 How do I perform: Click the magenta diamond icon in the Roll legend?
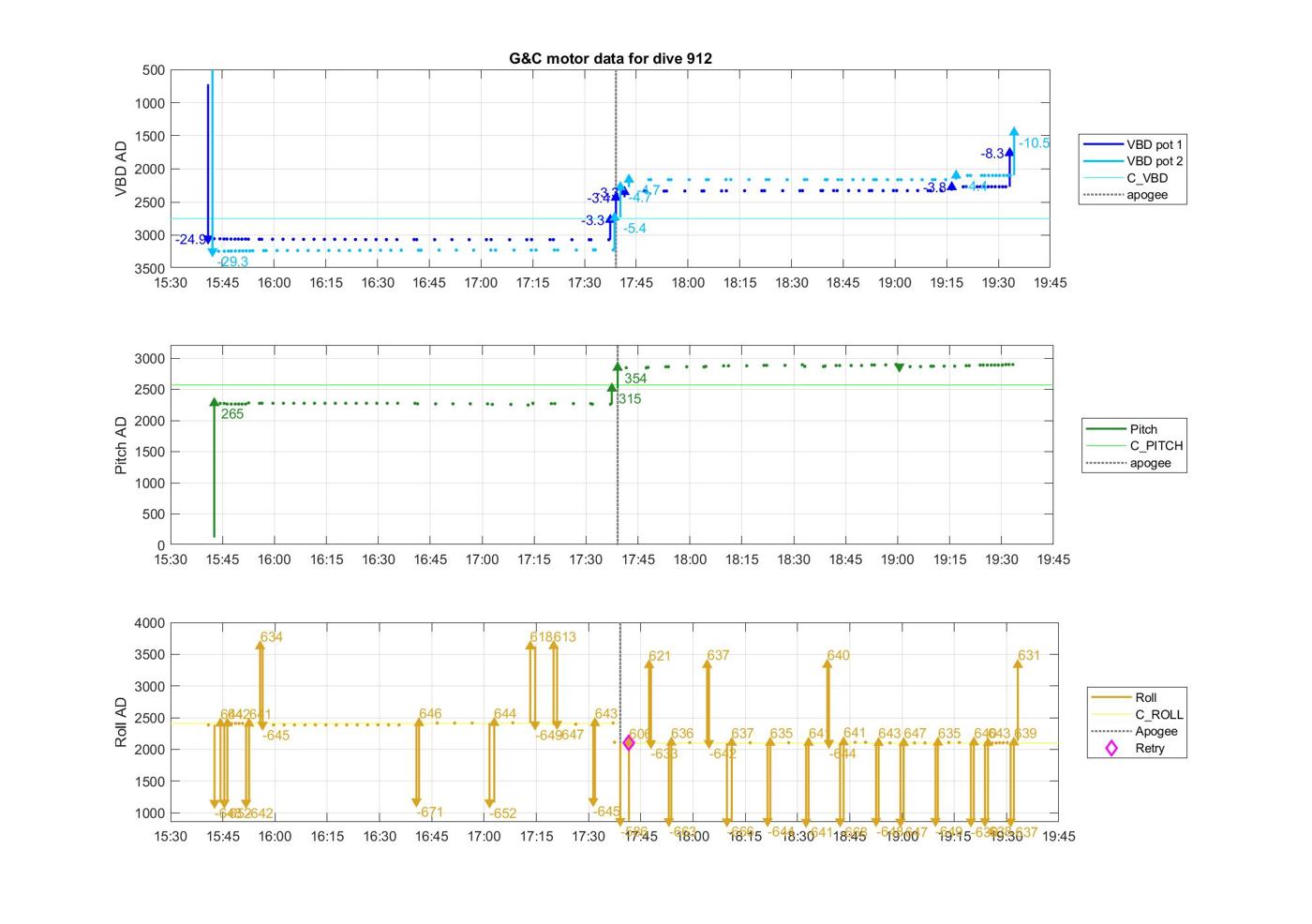coord(1111,748)
